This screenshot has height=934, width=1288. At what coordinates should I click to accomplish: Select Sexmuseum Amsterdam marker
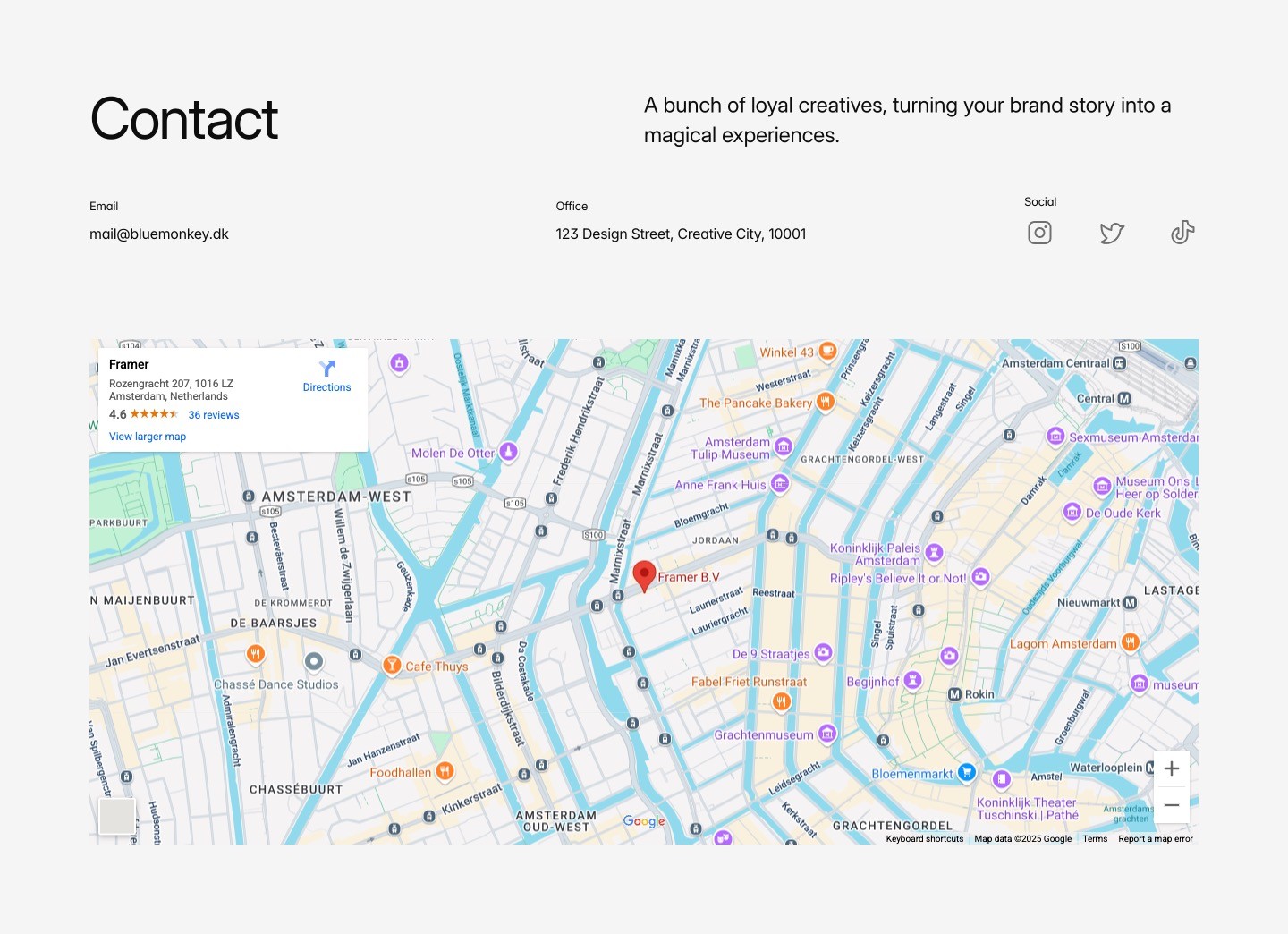(x=1055, y=437)
